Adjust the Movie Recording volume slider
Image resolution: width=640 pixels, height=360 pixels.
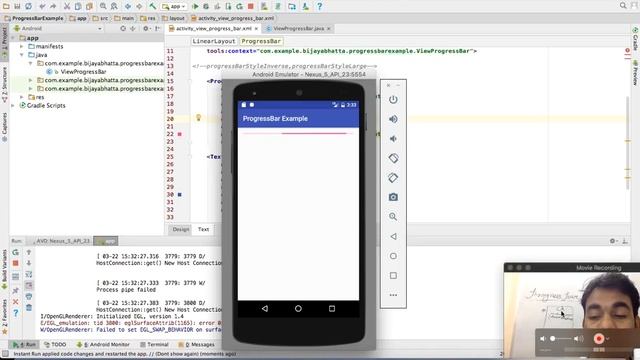pos(560,339)
